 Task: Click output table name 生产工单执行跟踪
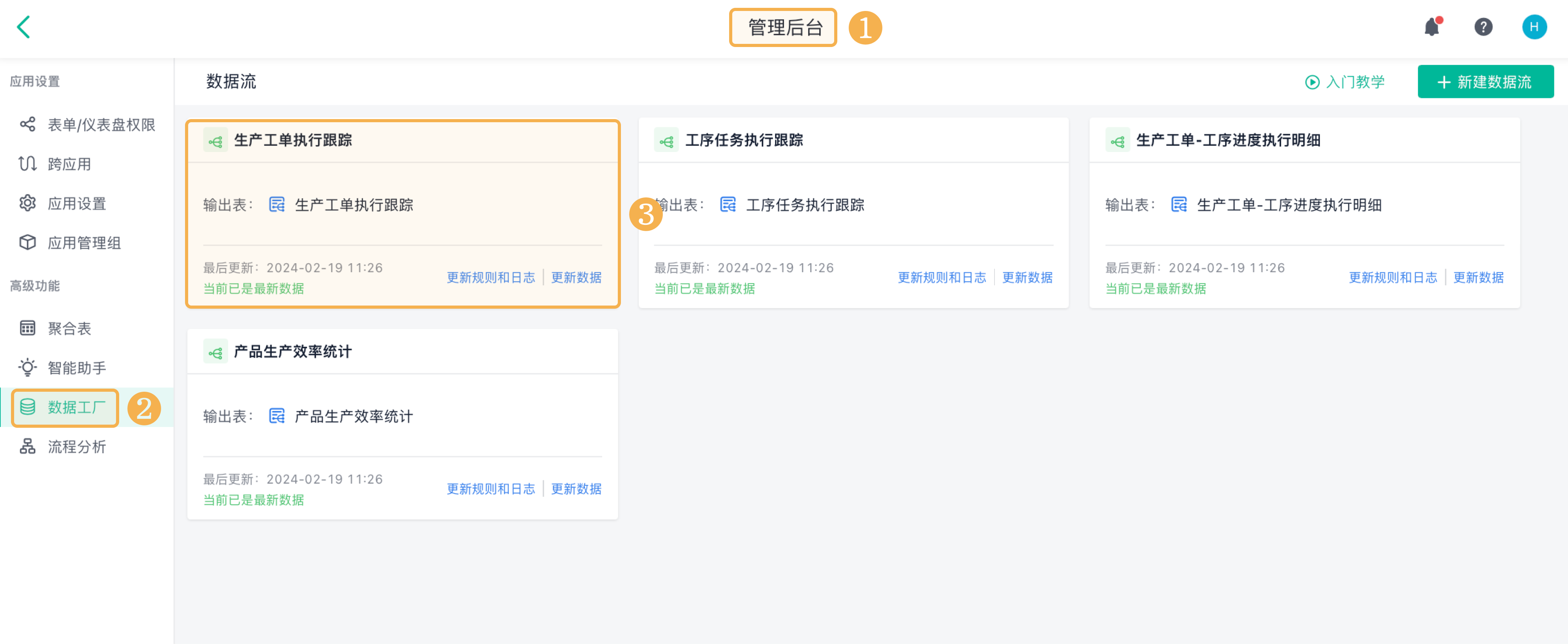click(354, 205)
